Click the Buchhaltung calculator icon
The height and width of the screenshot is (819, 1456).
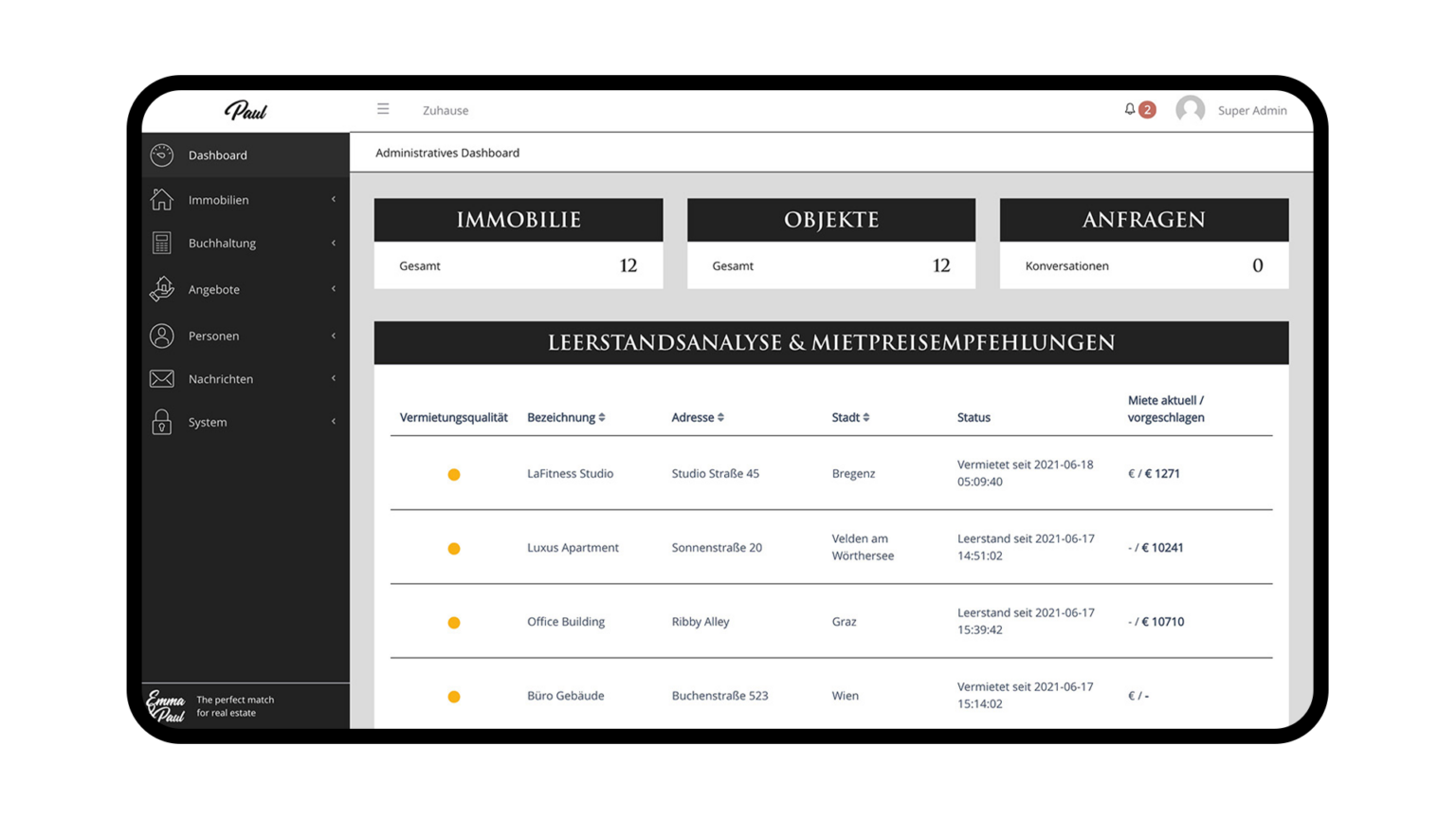[162, 244]
